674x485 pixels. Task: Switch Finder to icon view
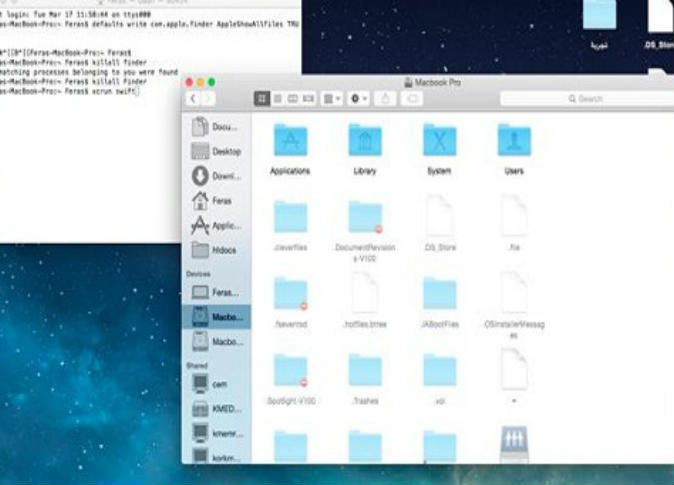click(263, 99)
